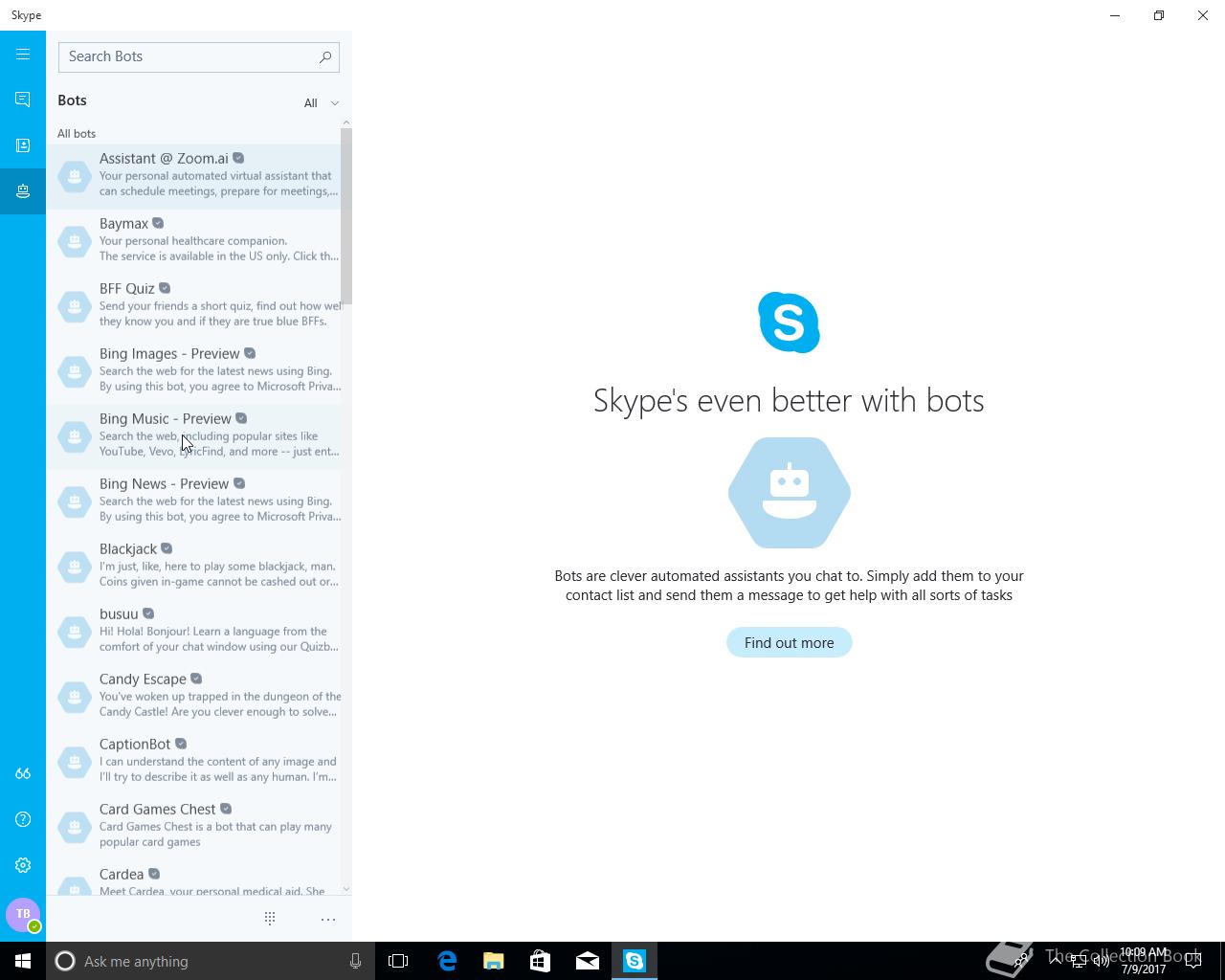Open the help question mark icon
The height and width of the screenshot is (980, 1225).
coord(23,819)
